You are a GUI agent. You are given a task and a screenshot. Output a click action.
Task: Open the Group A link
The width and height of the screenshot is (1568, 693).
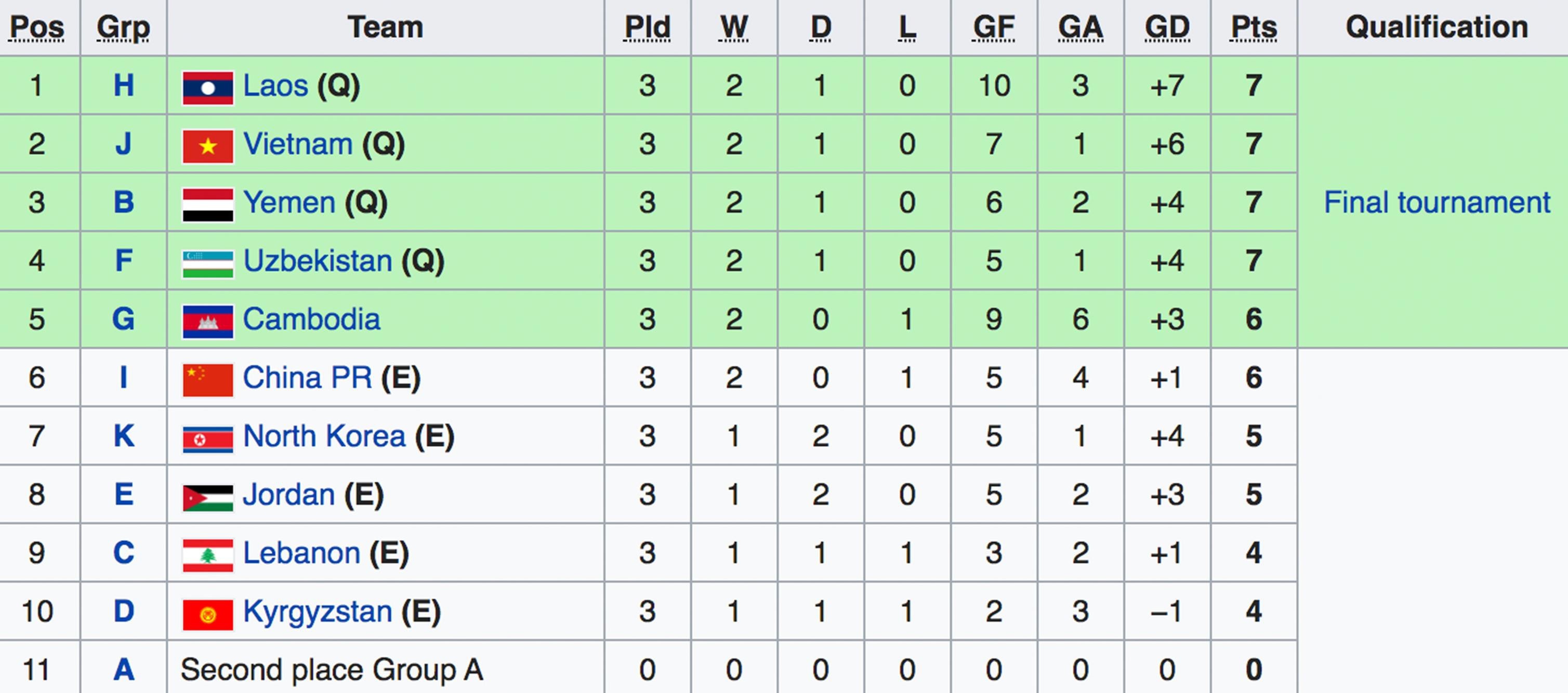(124, 670)
